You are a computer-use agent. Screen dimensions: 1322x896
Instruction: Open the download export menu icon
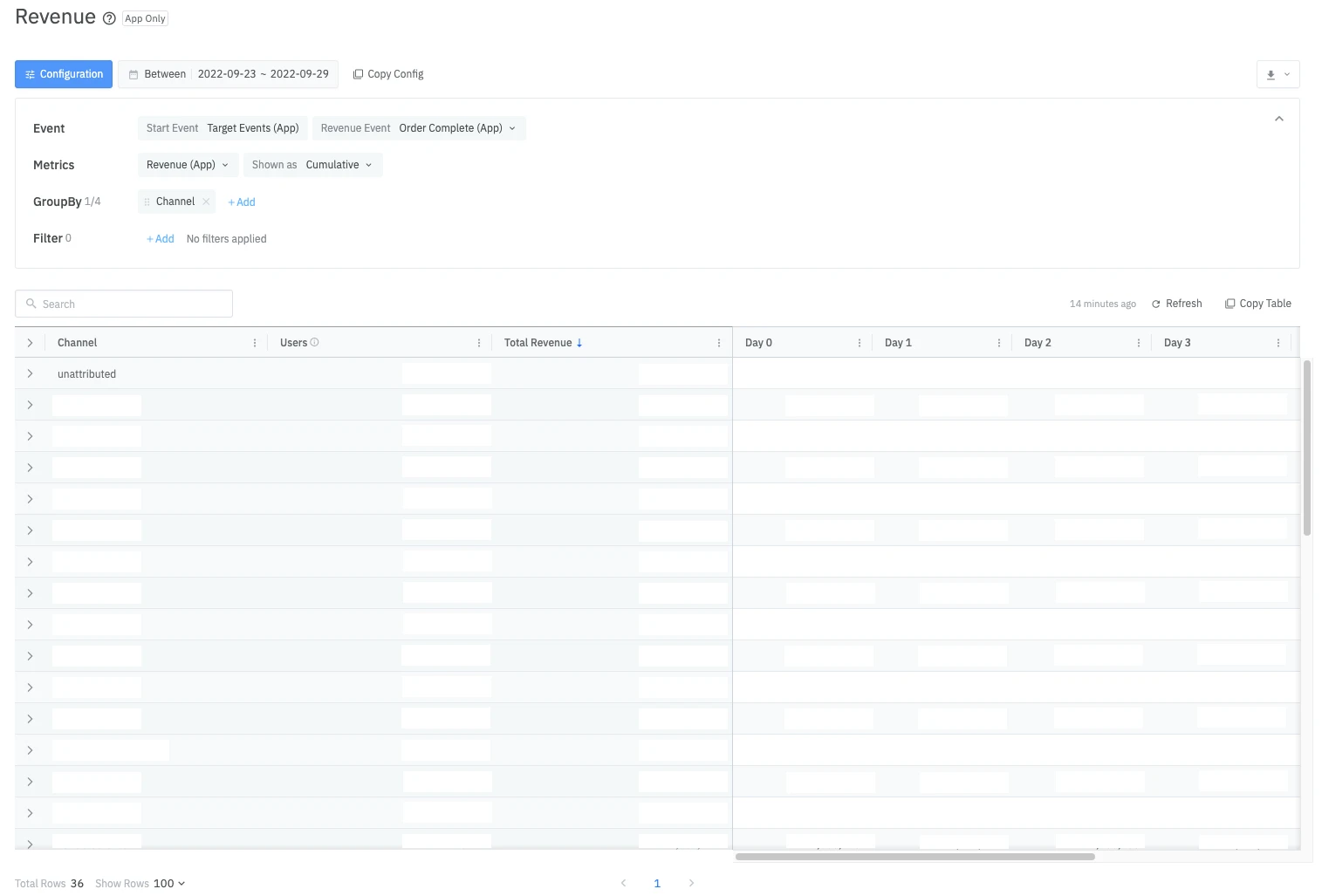(1277, 75)
